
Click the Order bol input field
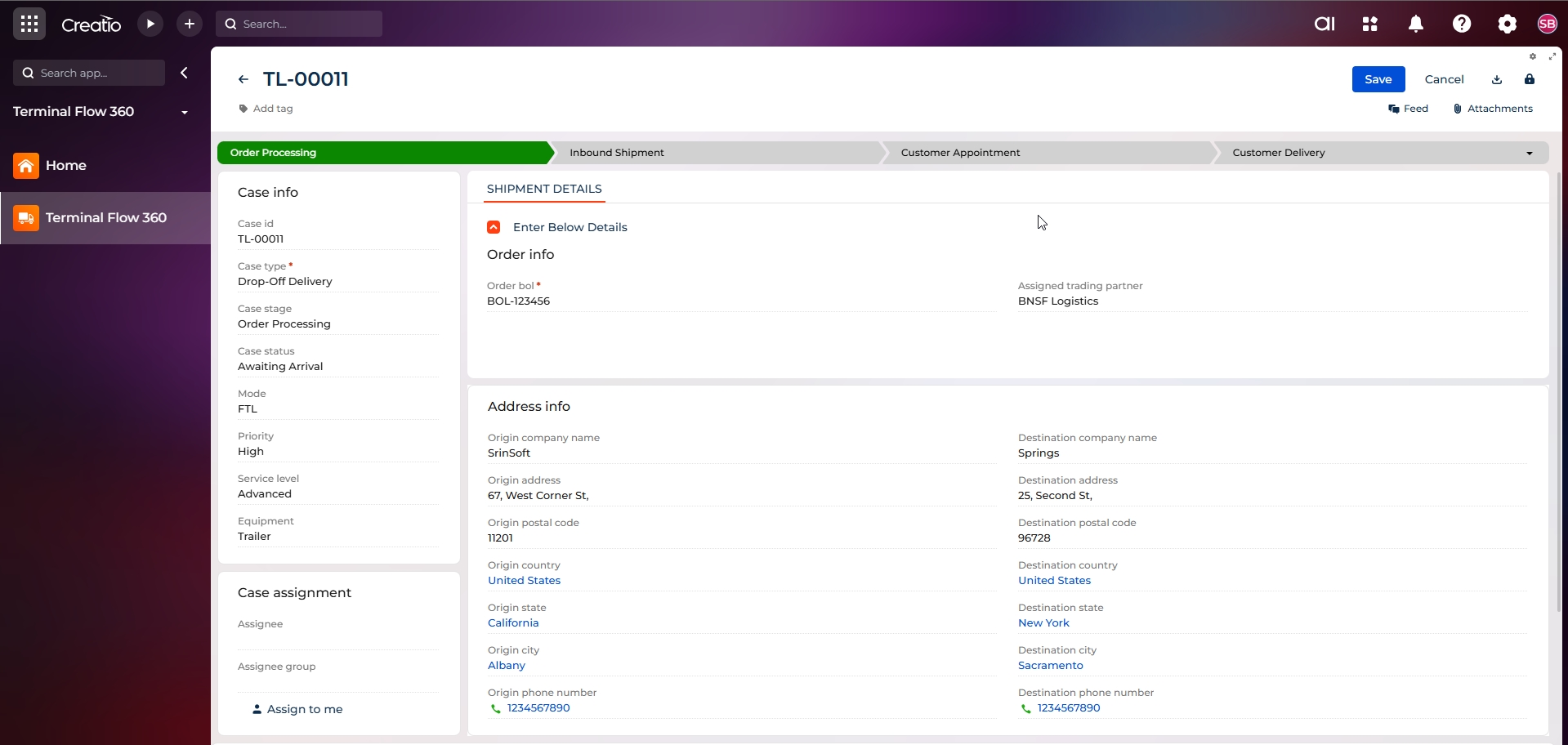(x=740, y=301)
